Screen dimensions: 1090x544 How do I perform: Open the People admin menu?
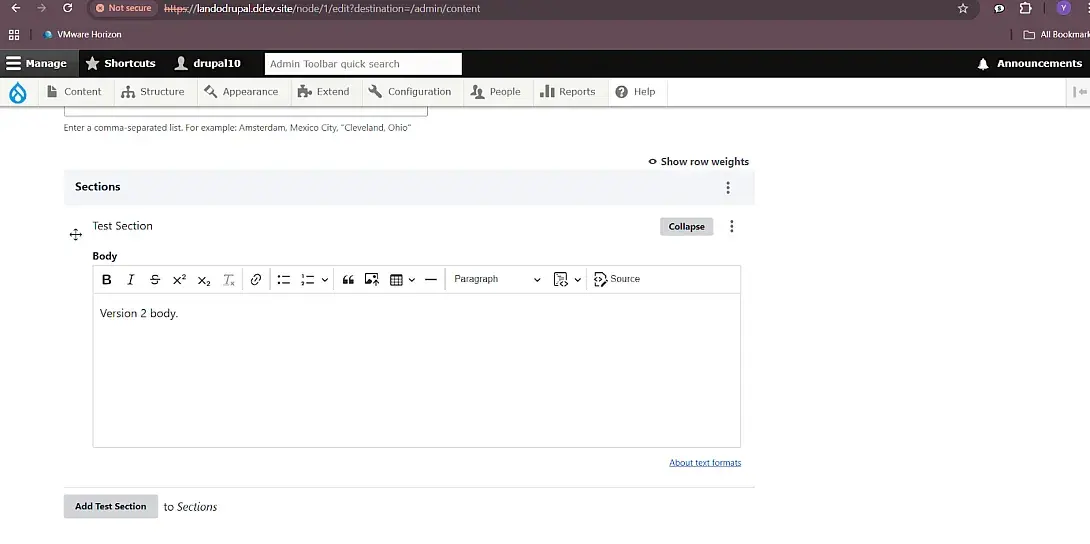click(496, 92)
